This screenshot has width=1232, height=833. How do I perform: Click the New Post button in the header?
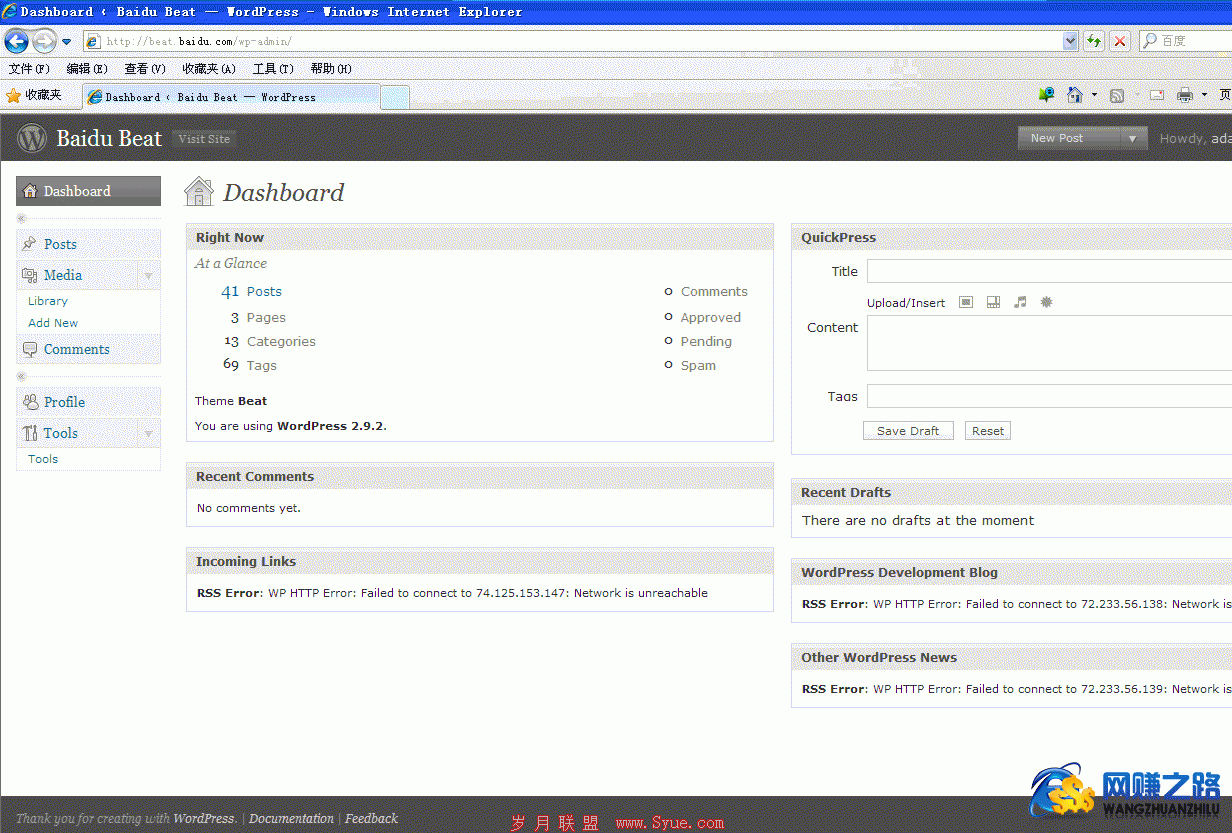pos(1070,138)
